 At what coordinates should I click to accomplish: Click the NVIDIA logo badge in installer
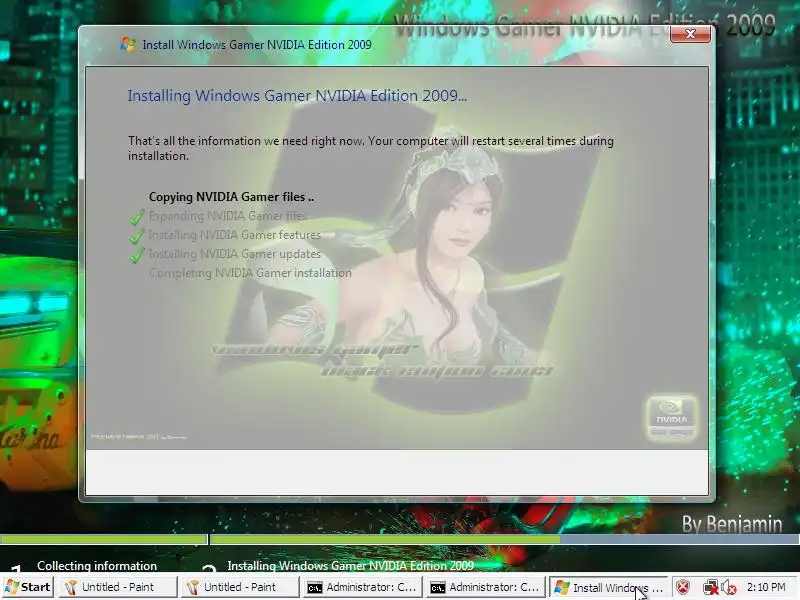[x=671, y=417]
